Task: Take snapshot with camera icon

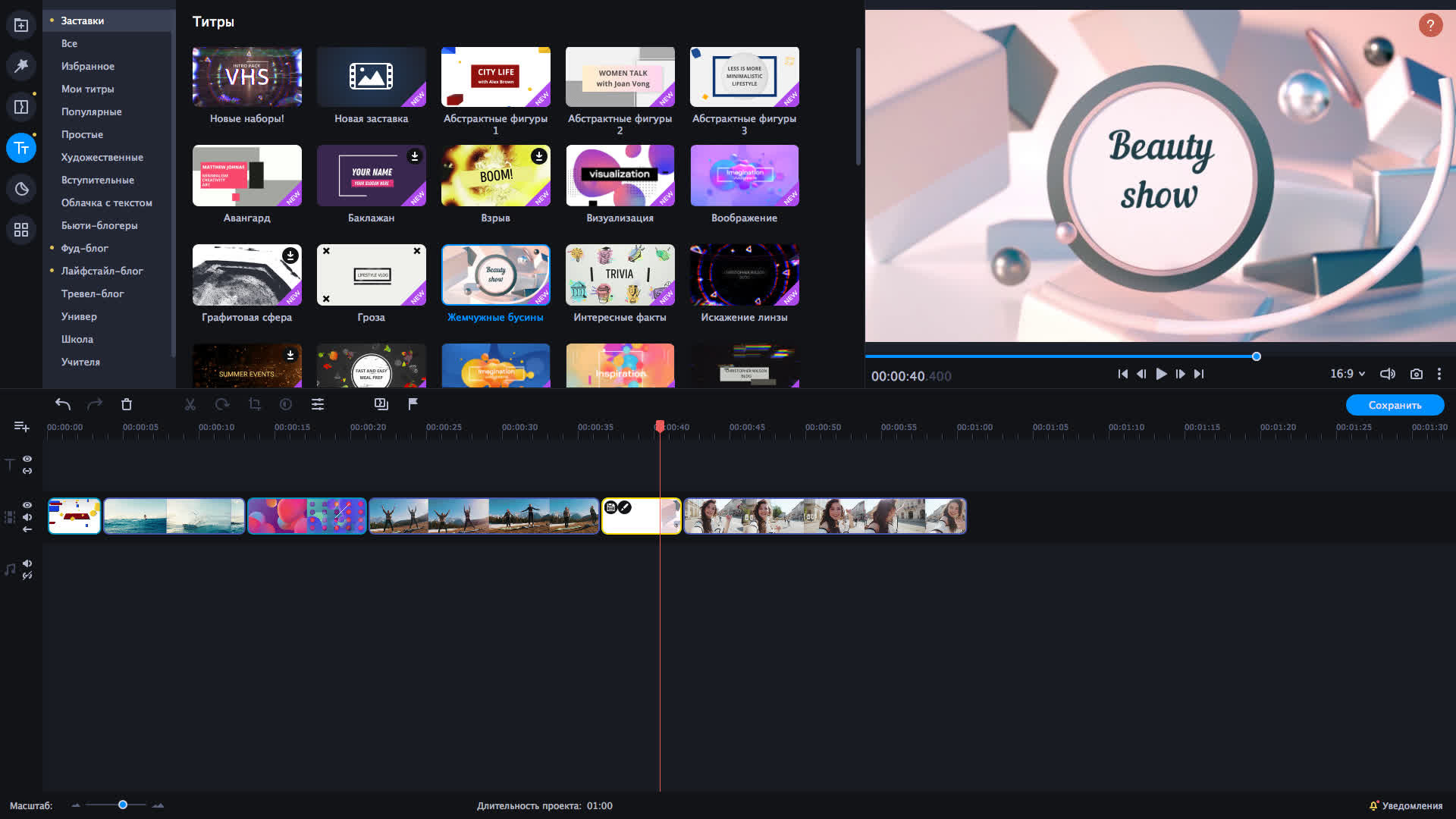Action: click(x=1416, y=374)
